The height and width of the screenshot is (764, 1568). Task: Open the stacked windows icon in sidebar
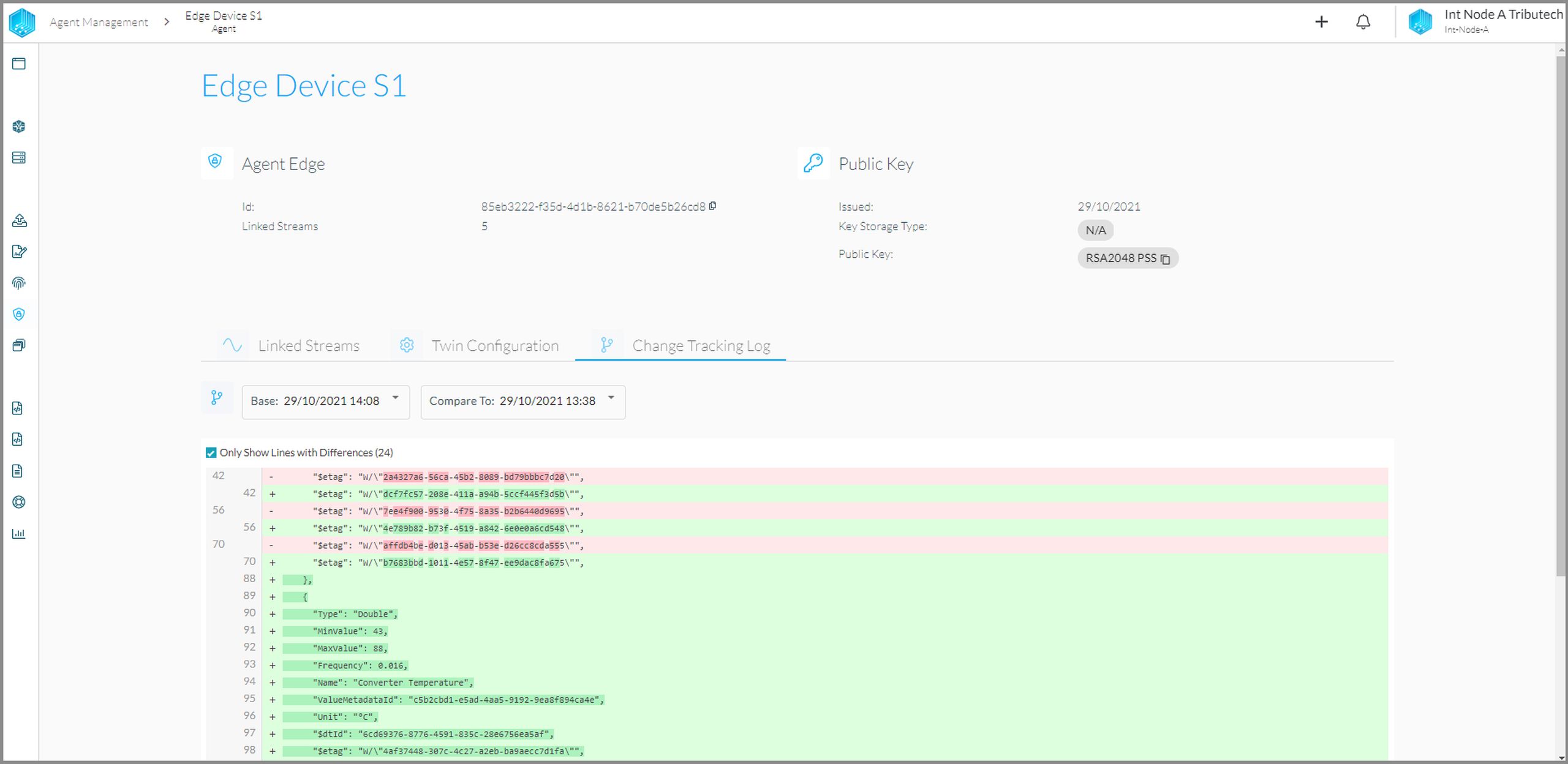19,345
